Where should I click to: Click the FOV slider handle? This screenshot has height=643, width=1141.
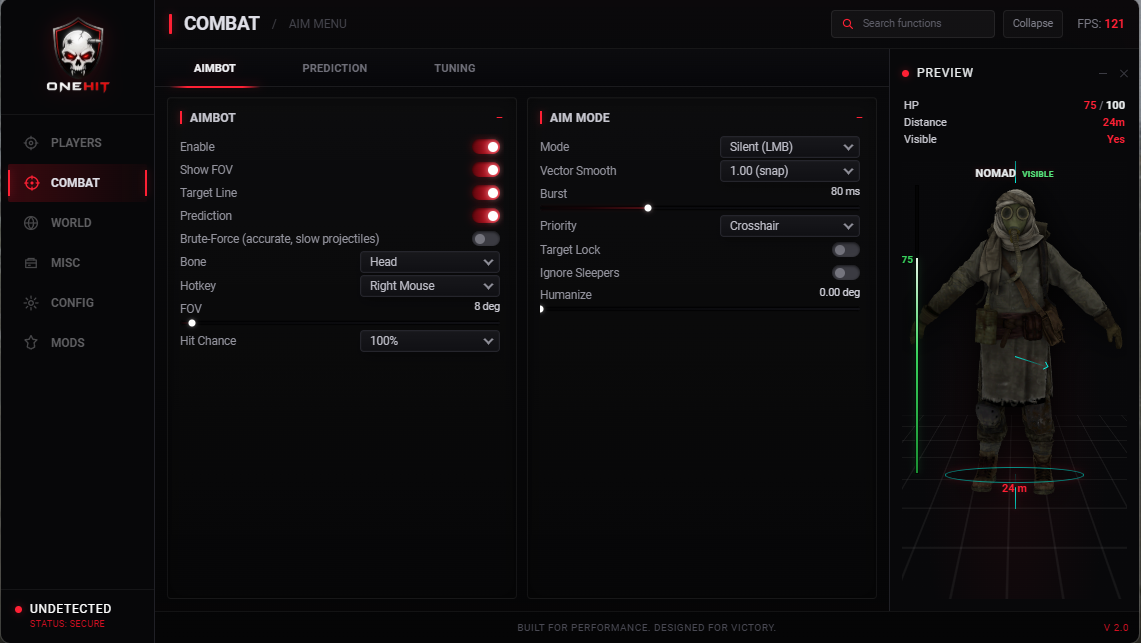click(192, 324)
